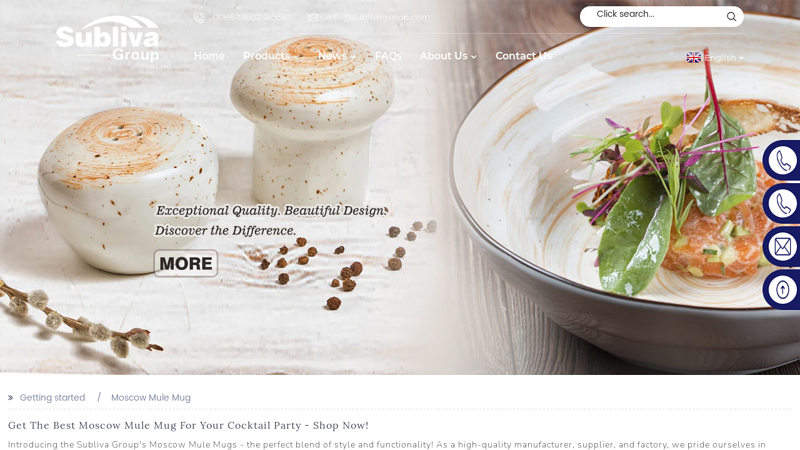The width and height of the screenshot is (800, 450).
Task: Click the first phone icon in the sidebar
Action: pos(782,160)
